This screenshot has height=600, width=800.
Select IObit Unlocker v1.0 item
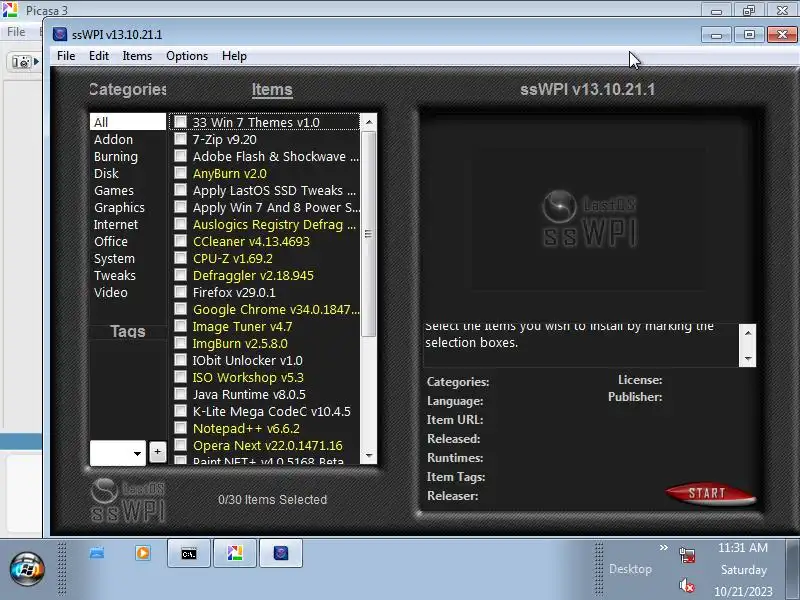[247, 360]
